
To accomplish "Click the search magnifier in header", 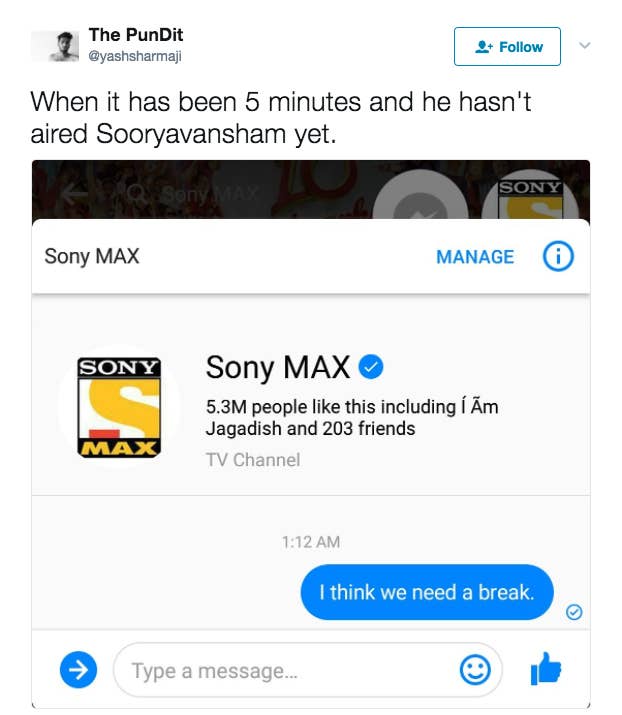I will (135, 193).
